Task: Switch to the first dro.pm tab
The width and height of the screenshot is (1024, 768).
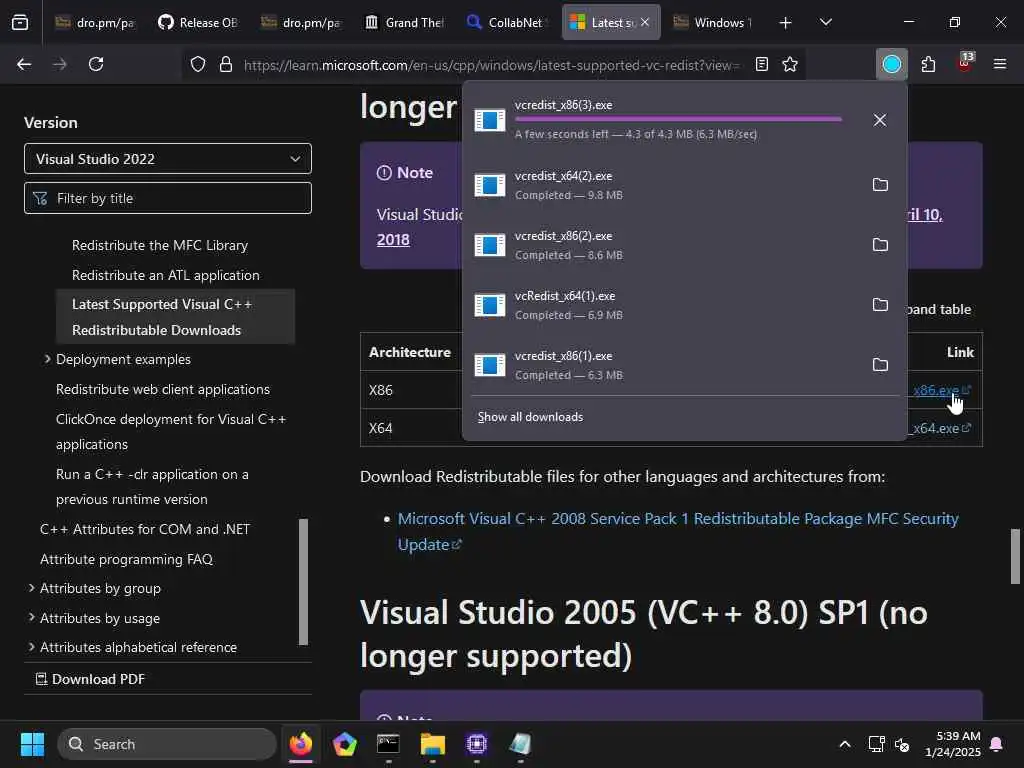Action: (95, 23)
